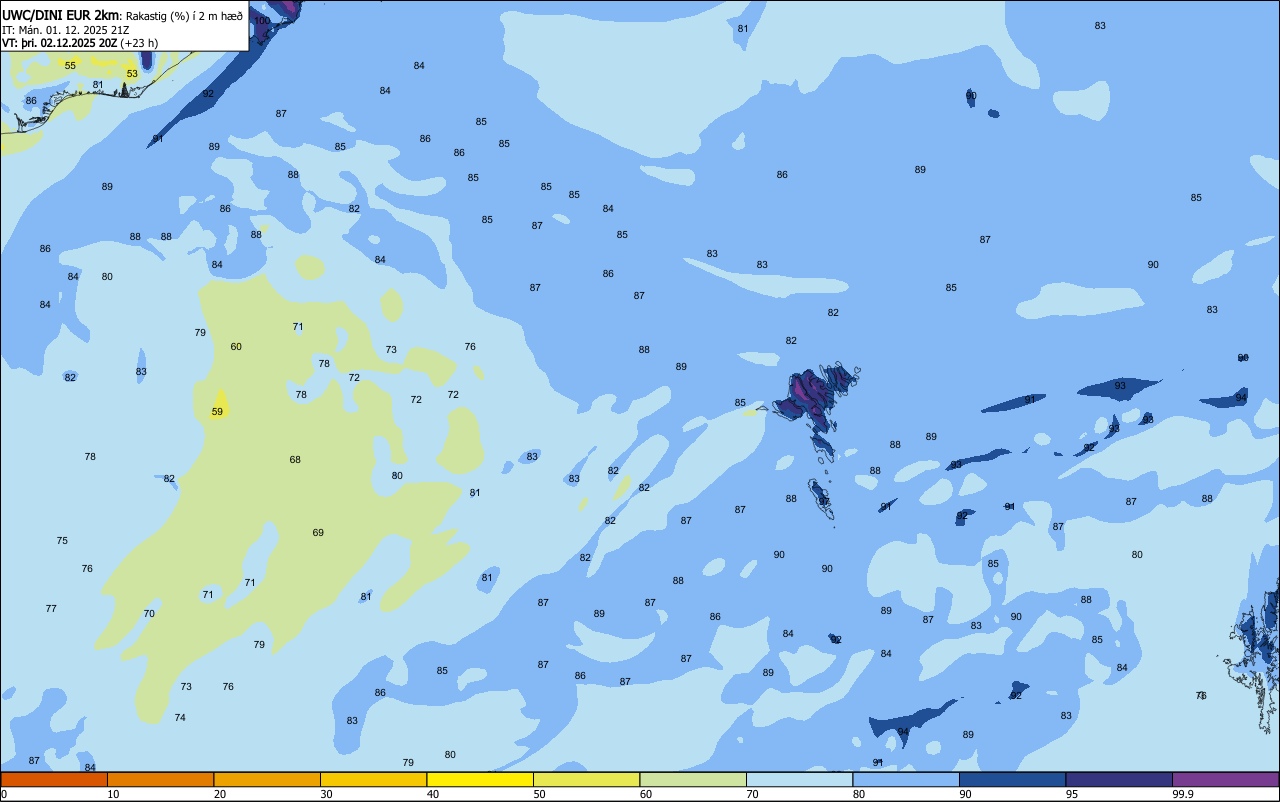Click the dark orange 0–10 legend swatch
1280x802 pixels.
[54, 779]
